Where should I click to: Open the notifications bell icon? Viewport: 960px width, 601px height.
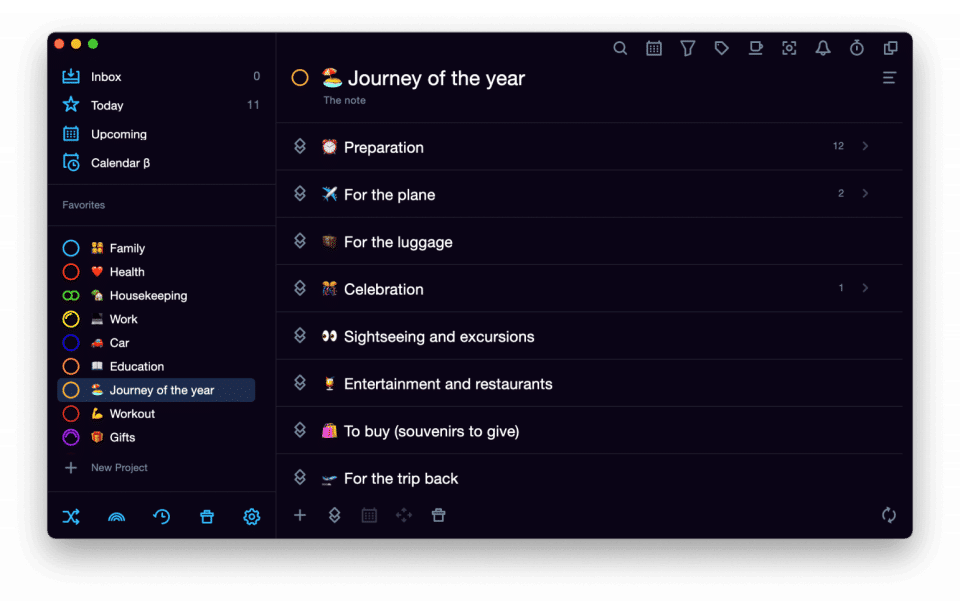823,48
